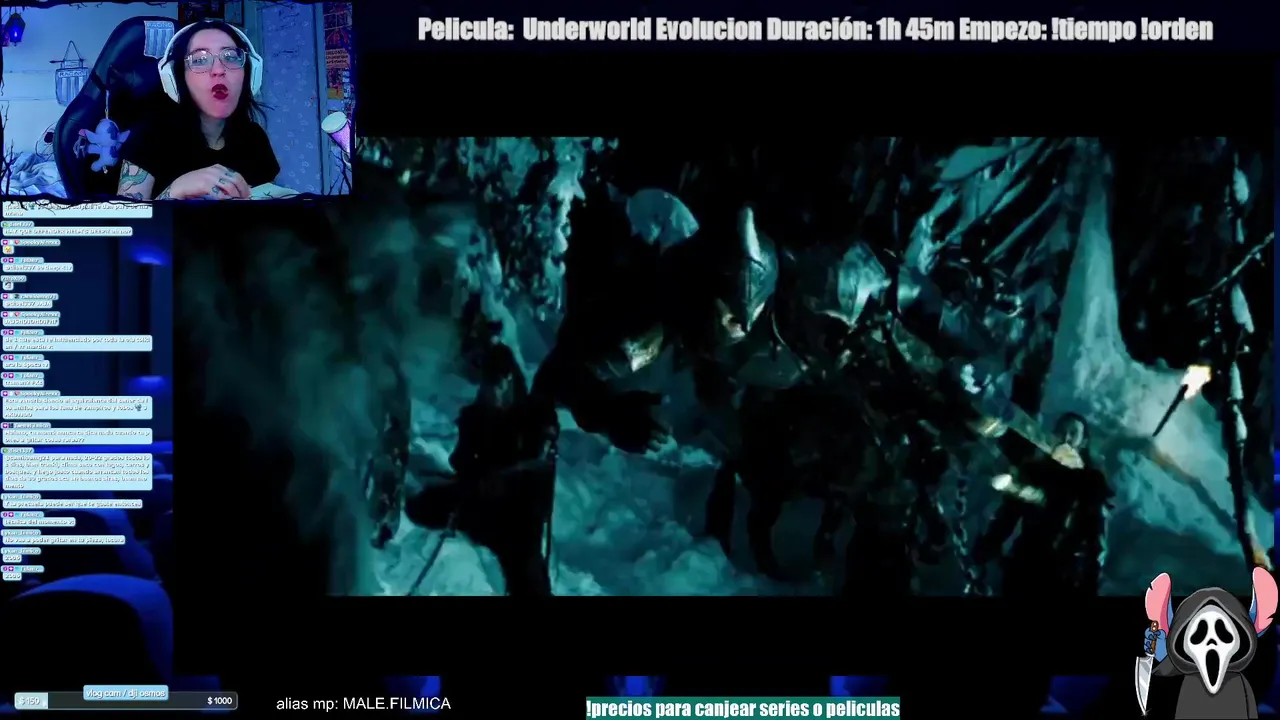Screen dimensions: 1280x720
Task: Click the '$ 150' current amount
Action: (30, 701)
